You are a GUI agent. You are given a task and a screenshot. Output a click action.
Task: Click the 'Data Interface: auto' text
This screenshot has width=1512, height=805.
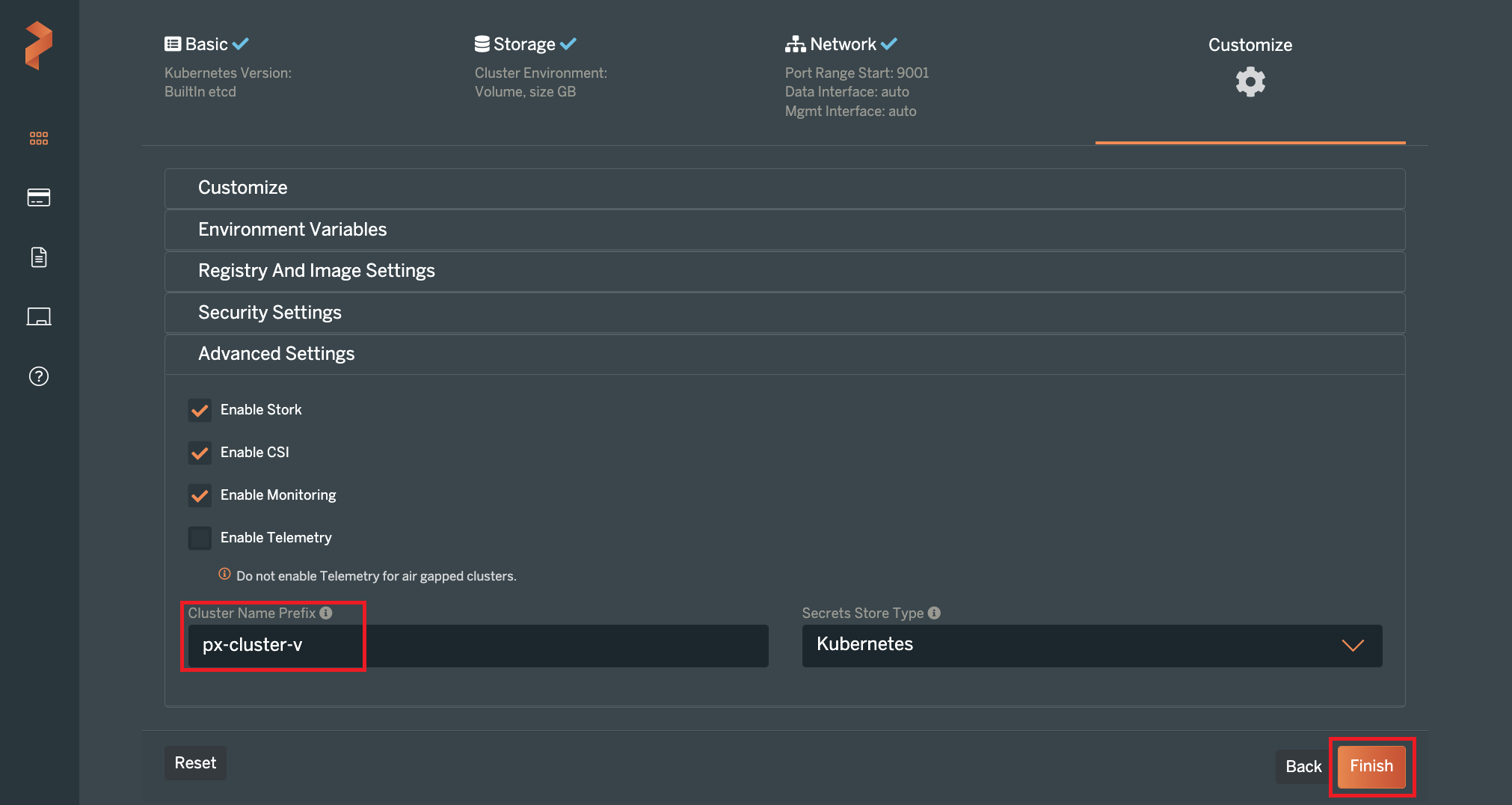[847, 91]
